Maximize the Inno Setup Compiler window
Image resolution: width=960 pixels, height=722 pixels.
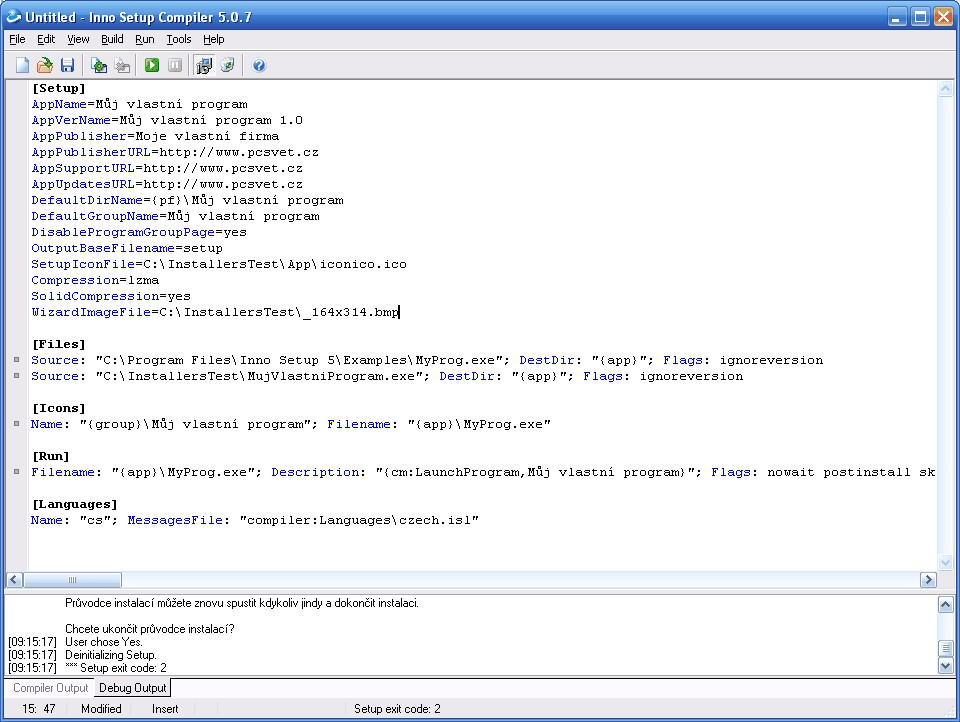coord(920,17)
